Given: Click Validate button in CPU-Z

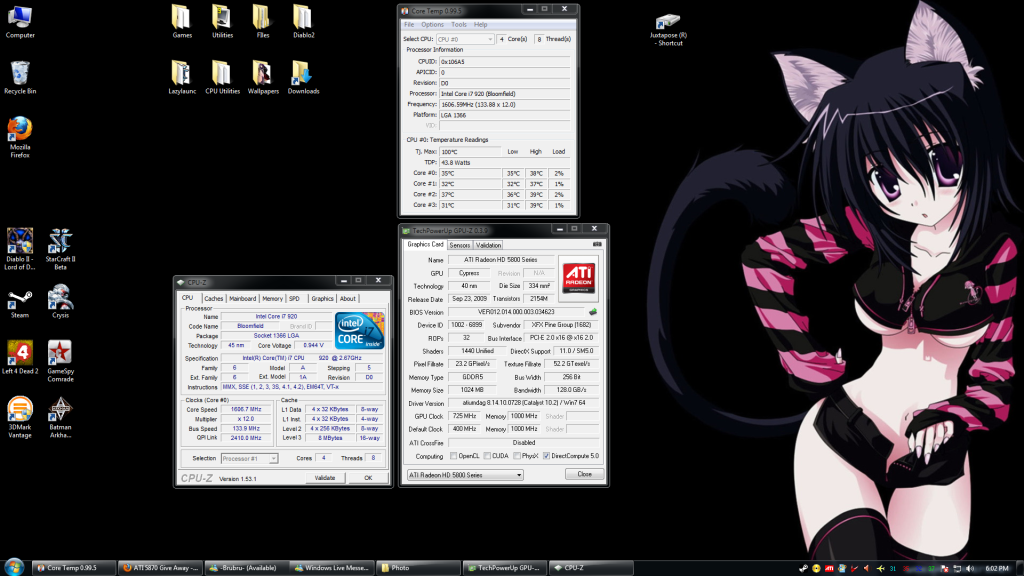Looking at the screenshot, I should pos(325,478).
